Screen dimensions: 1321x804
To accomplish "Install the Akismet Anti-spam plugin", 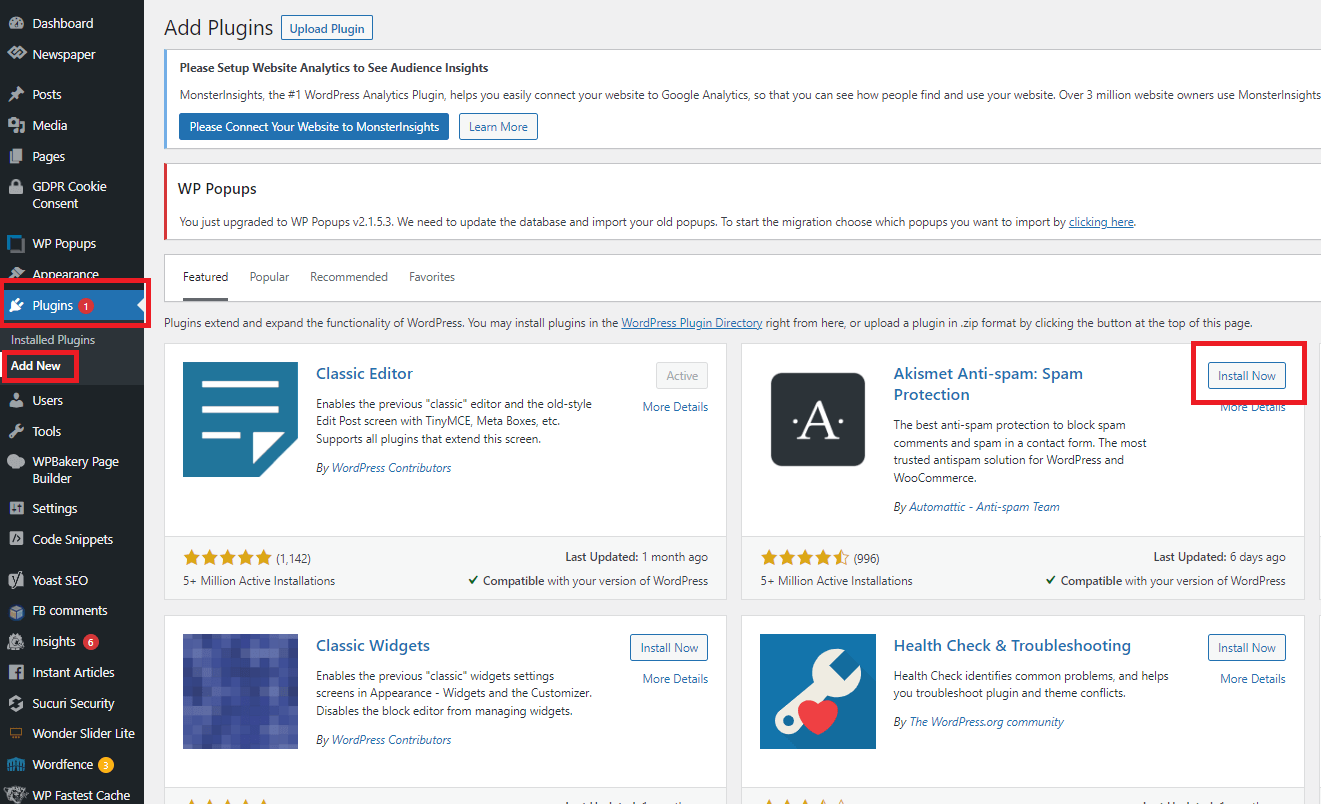I will click(x=1246, y=376).
